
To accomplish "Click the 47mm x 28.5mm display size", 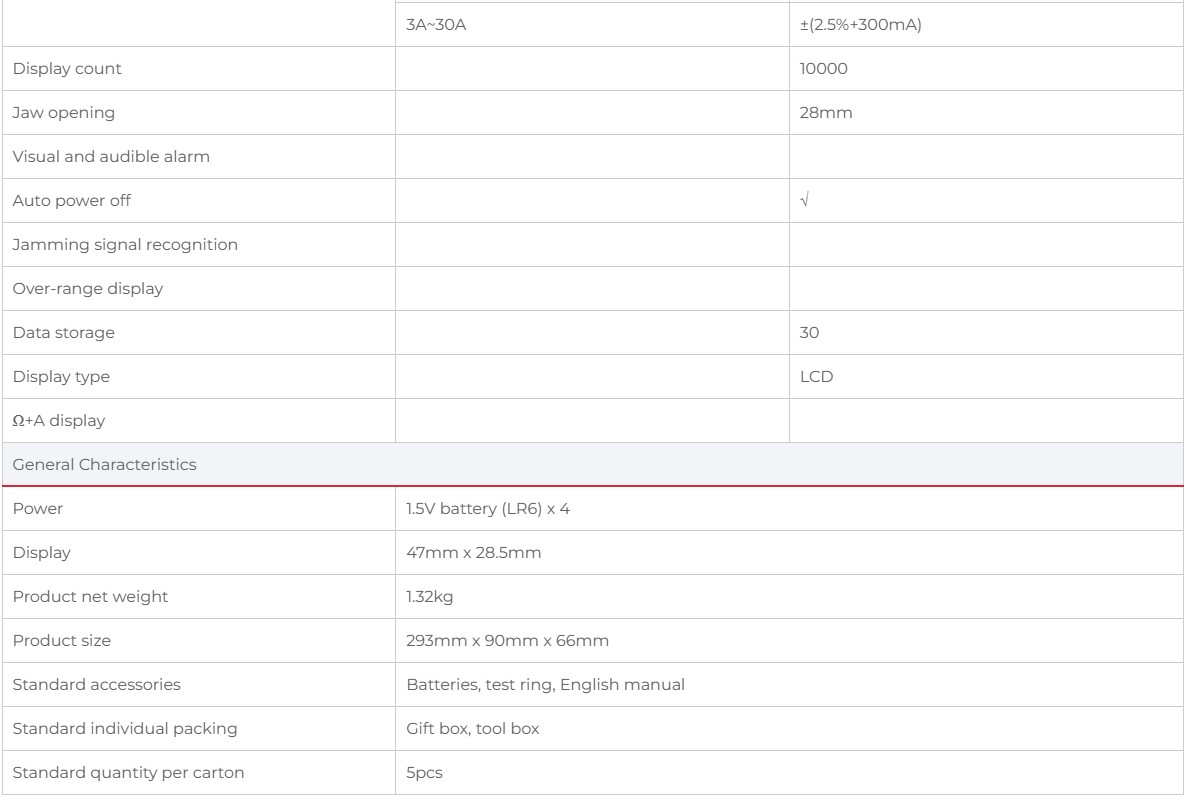I will [x=473, y=553].
